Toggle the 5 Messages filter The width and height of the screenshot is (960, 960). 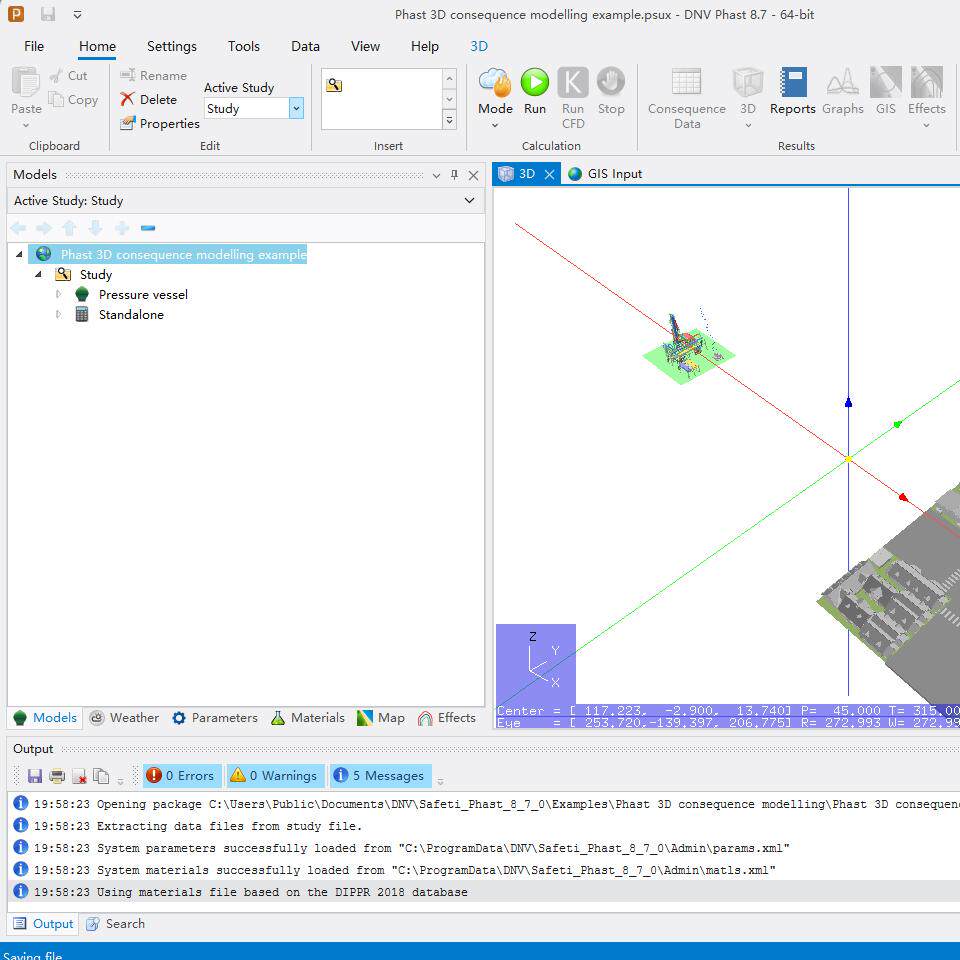380,776
